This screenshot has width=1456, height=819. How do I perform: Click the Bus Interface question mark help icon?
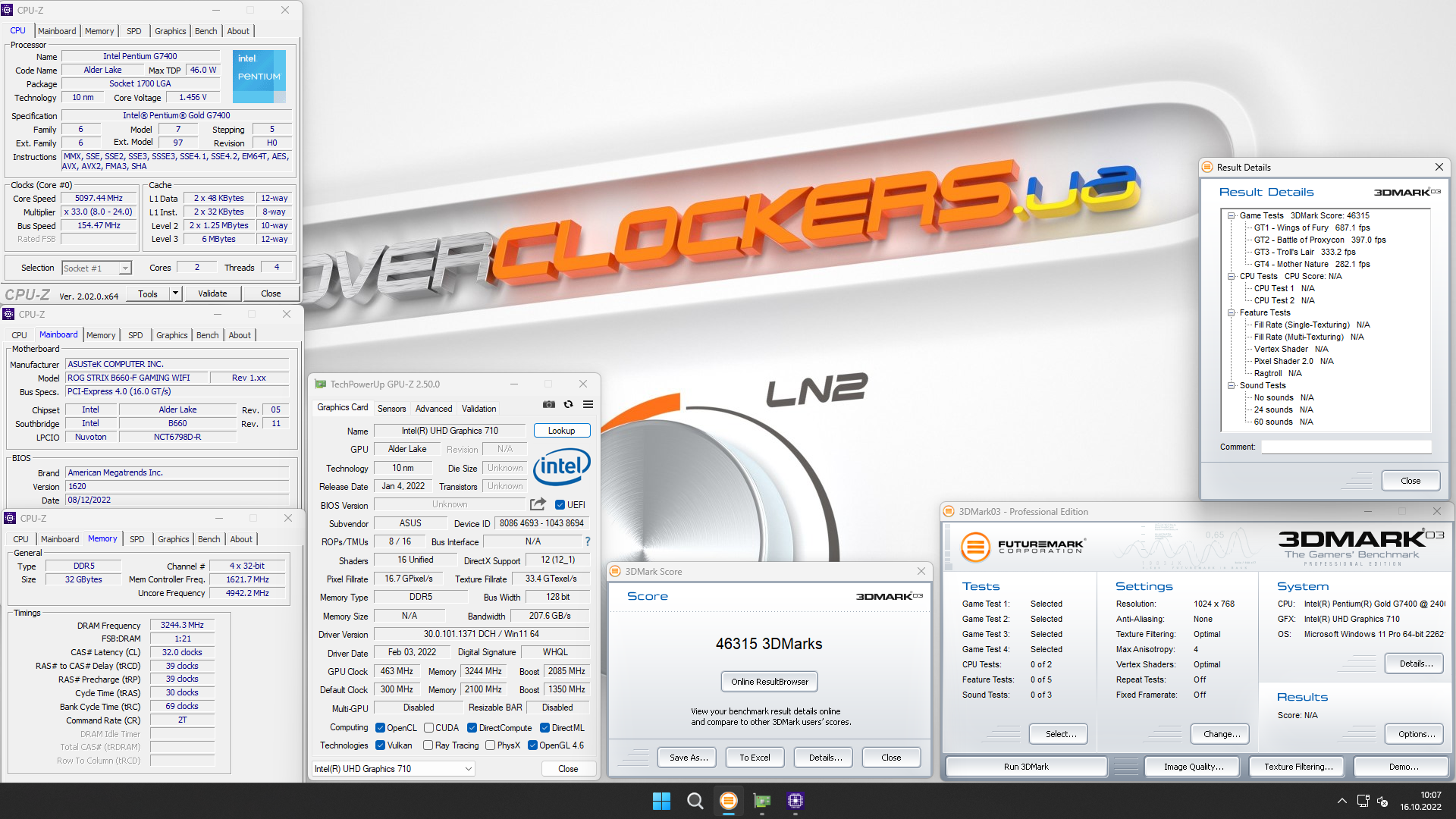pos(587,541)
